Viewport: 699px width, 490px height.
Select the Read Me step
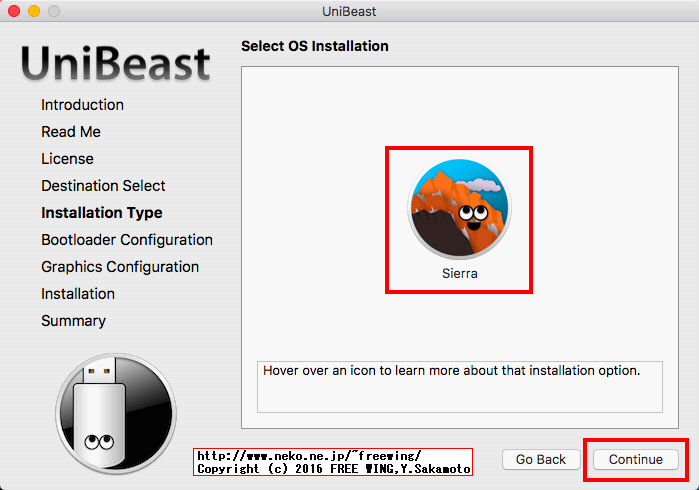[x=71, y=132]
